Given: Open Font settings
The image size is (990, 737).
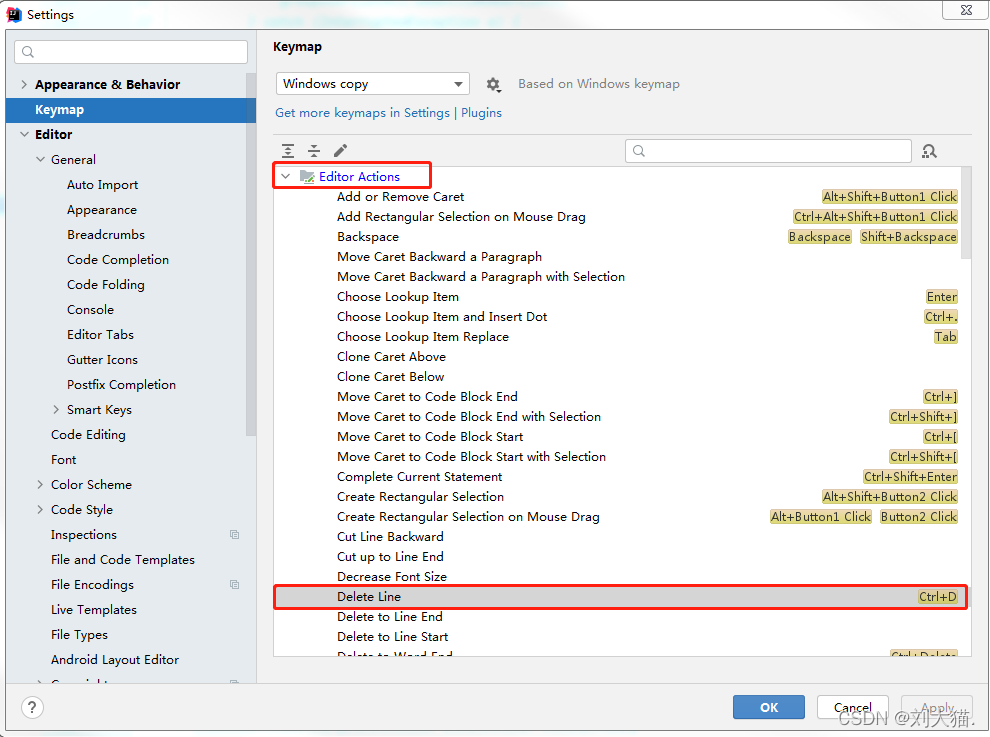Looking at the screenshot, I should pos(64,460).
